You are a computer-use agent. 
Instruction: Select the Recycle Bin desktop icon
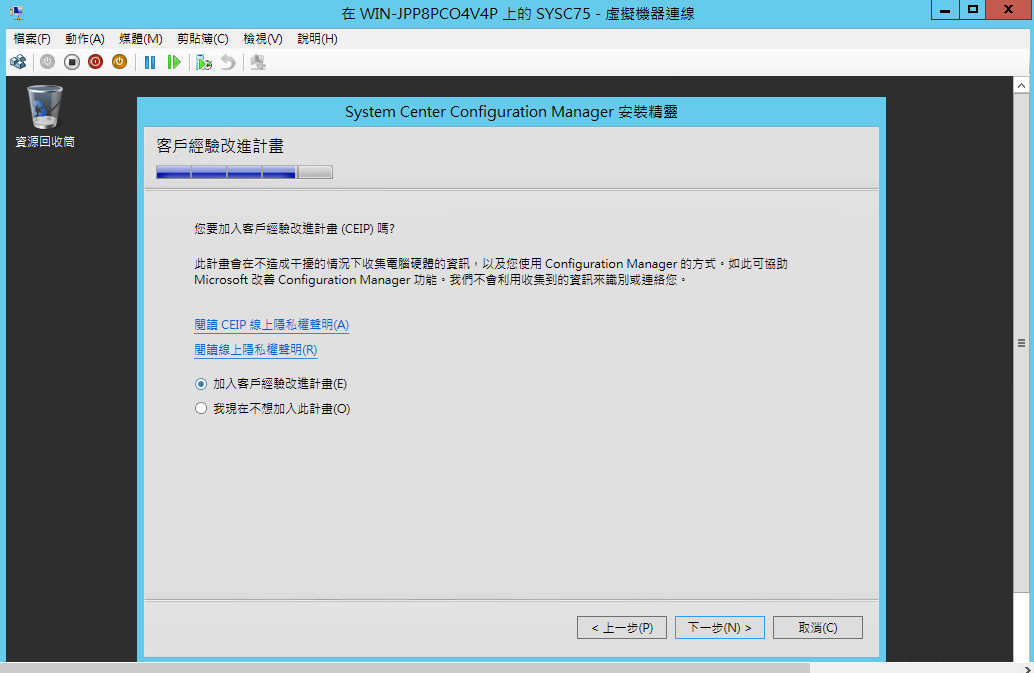coord(45,116)
